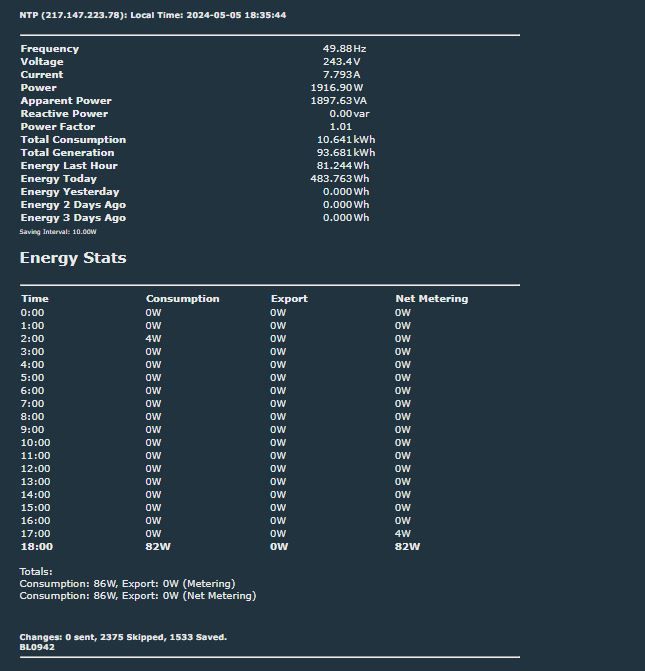Click the Energy 2 Days Ago label
The image size is (645, 671).
(73, 205)
